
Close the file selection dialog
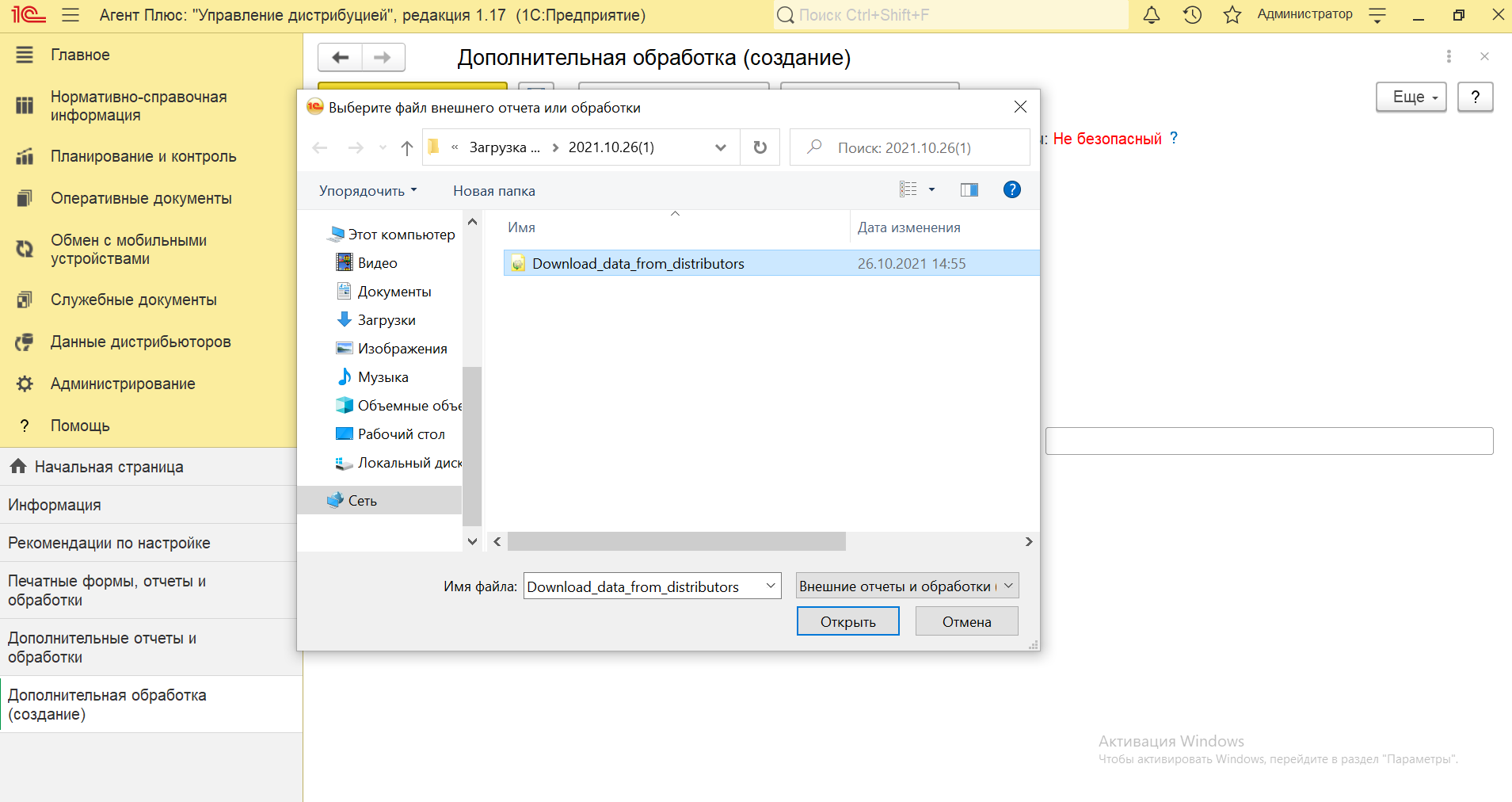point(1020,107)
